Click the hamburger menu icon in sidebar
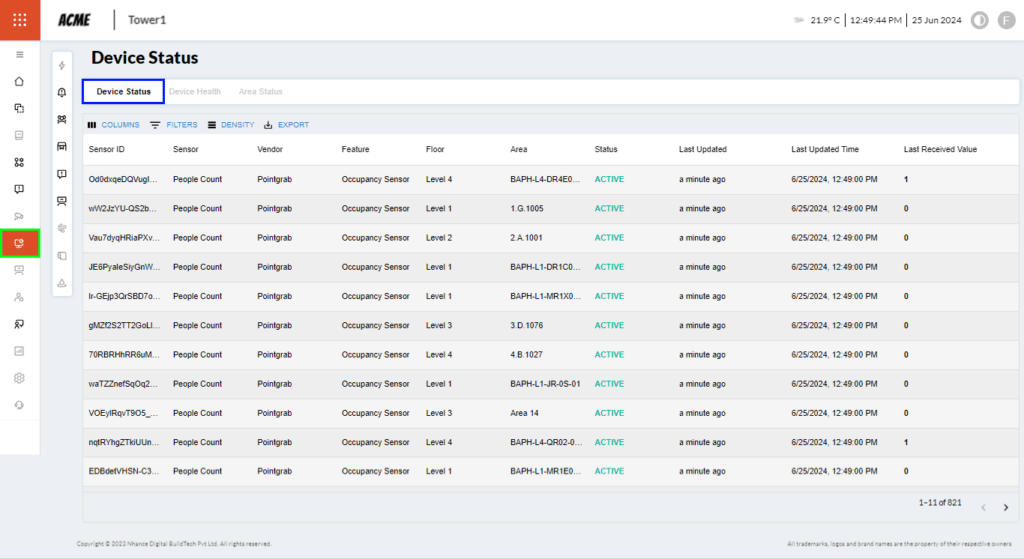Screen dimensions: 1024x559 (x=20, y=54)
